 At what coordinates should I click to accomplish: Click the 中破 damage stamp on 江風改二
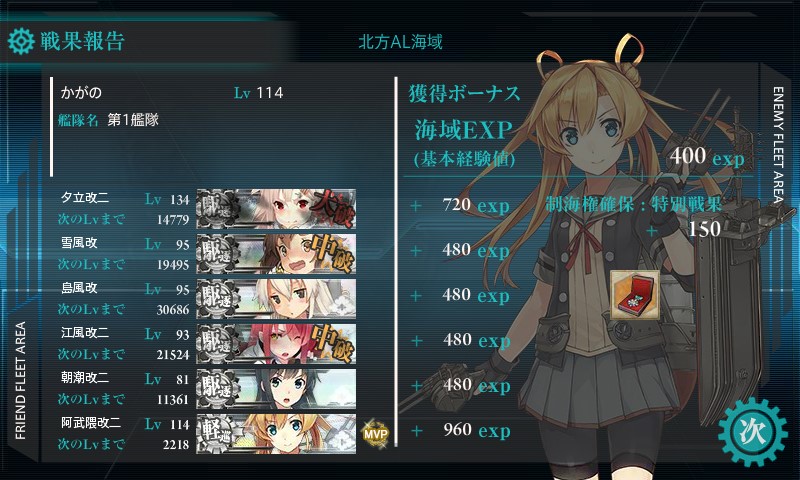tap(333, 343)
